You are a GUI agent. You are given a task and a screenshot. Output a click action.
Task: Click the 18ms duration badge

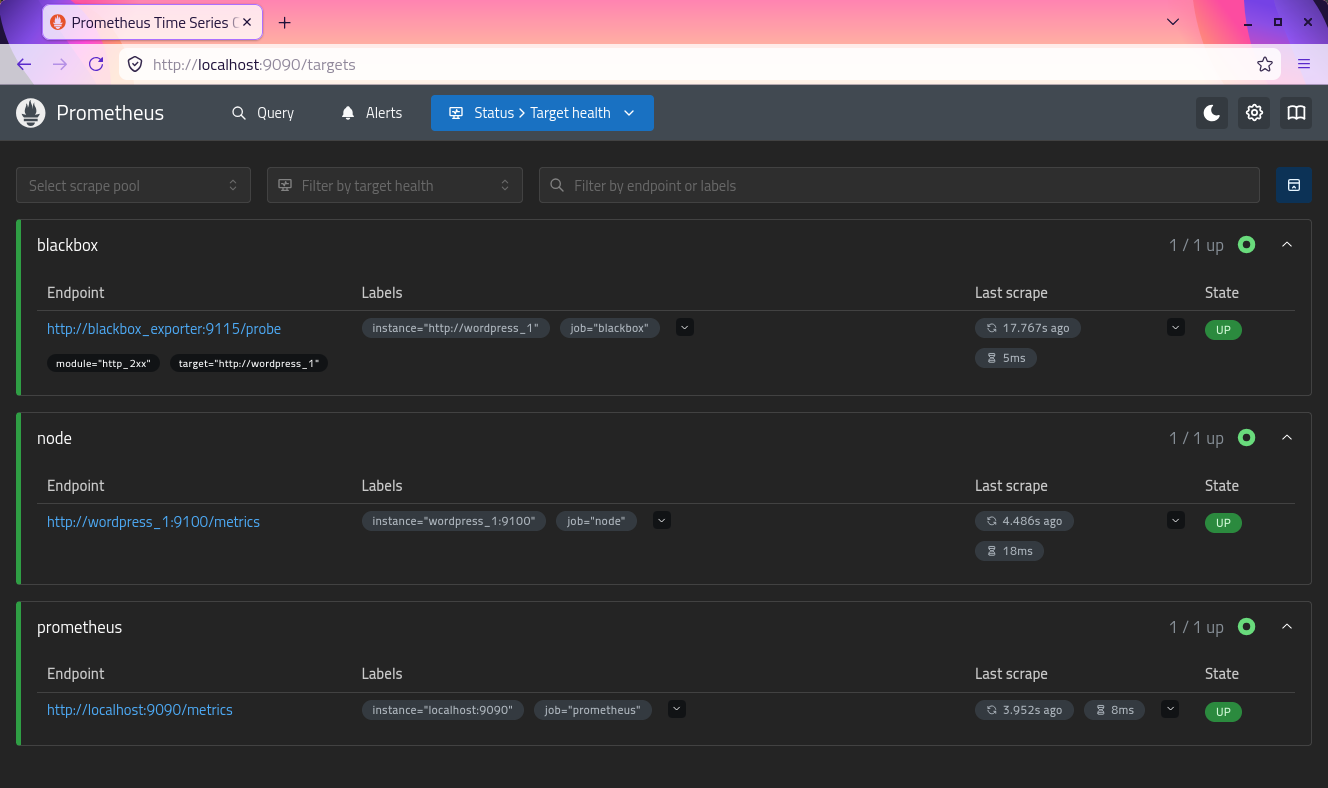[x=1009, y=551]
